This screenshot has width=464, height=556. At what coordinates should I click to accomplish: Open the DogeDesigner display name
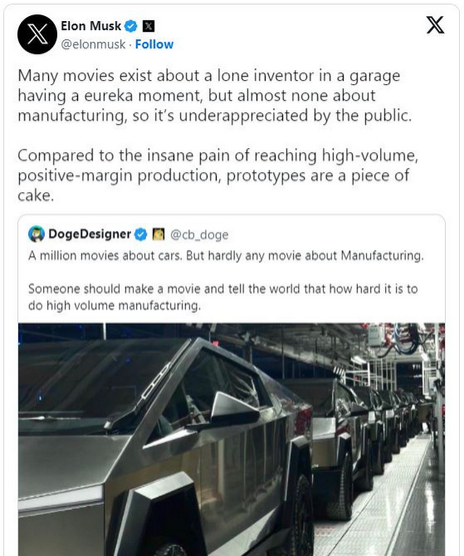tap(90, 234)
